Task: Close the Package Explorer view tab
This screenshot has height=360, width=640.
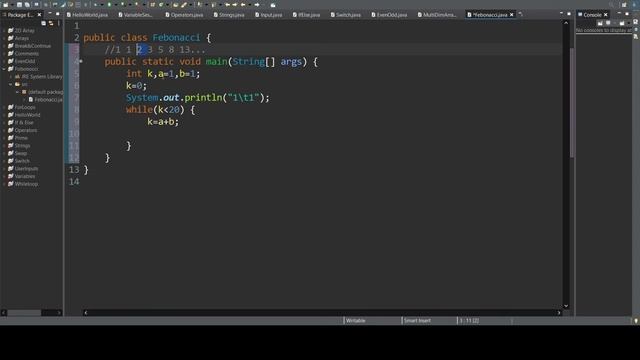Action: pyautogui.click(x=39, y=15)
